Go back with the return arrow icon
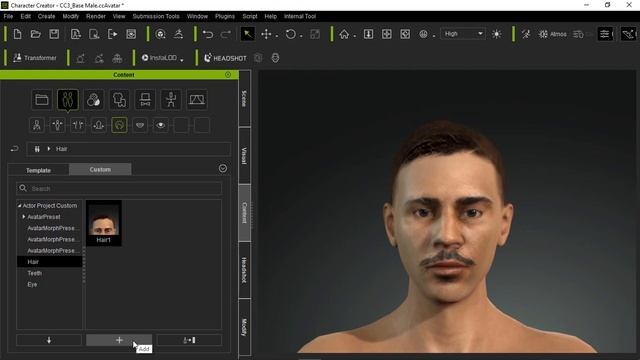The height and width of the screenshot is (360, 640). point(15,149)
